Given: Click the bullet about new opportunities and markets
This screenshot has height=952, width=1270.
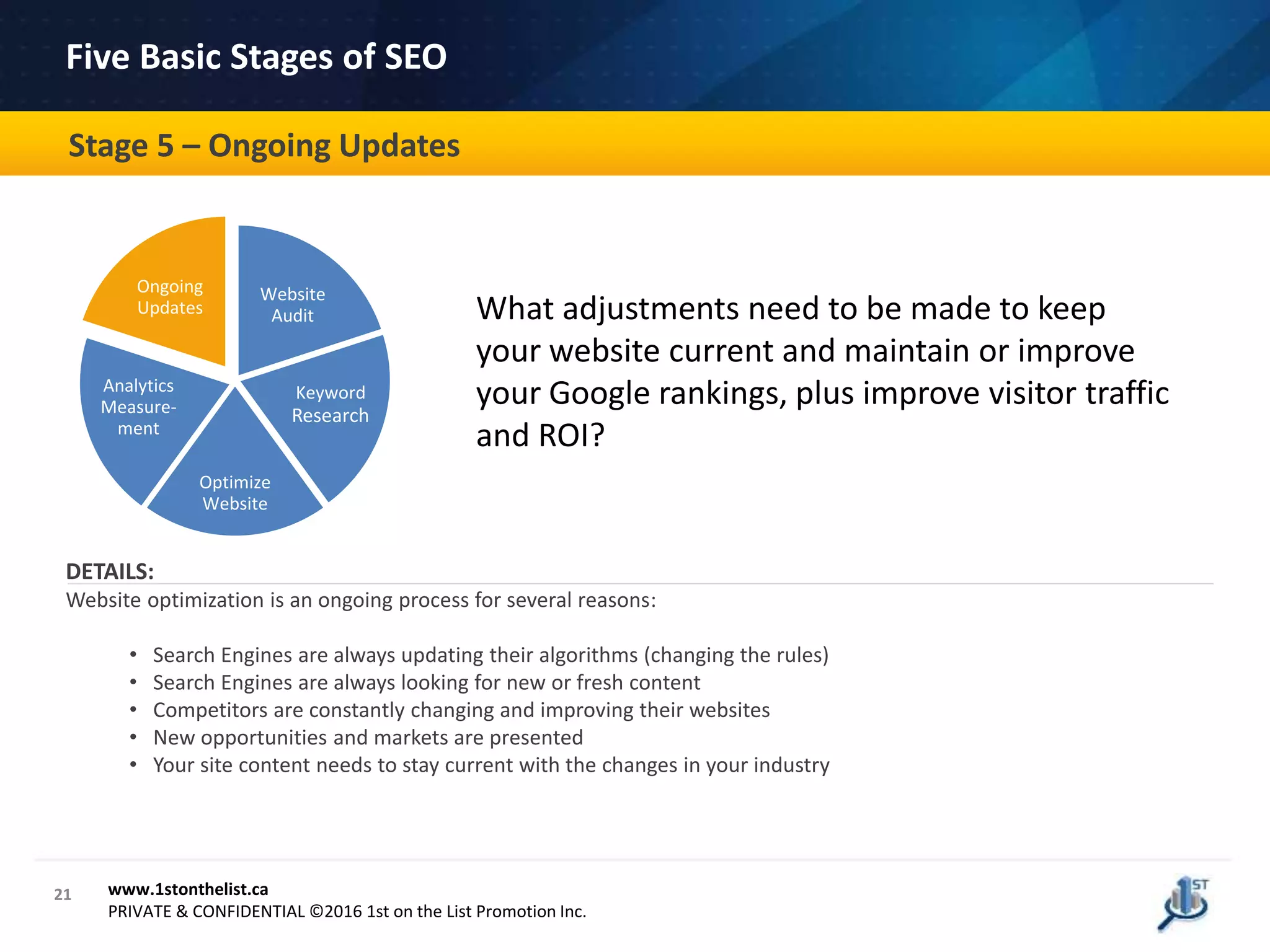Looking at the screenshot, I should (368, 738).
